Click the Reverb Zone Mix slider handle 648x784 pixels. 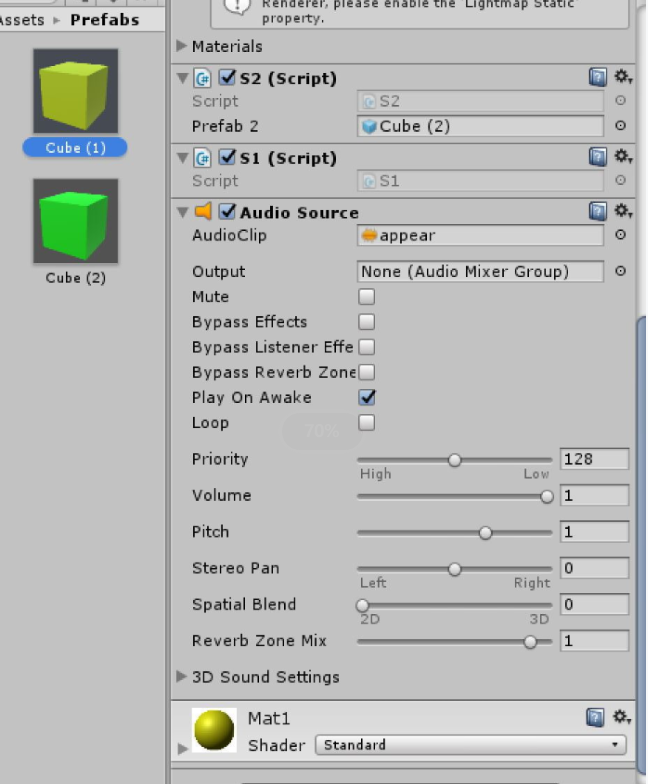530,642
